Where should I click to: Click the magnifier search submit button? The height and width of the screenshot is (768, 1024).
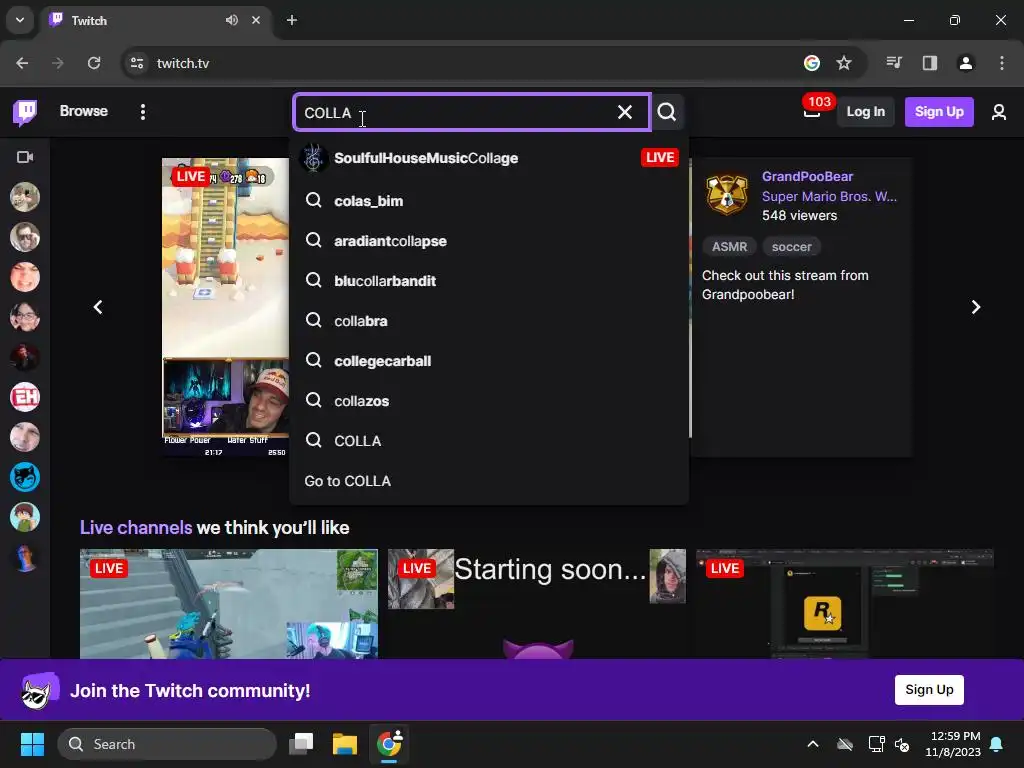point(667,112)
